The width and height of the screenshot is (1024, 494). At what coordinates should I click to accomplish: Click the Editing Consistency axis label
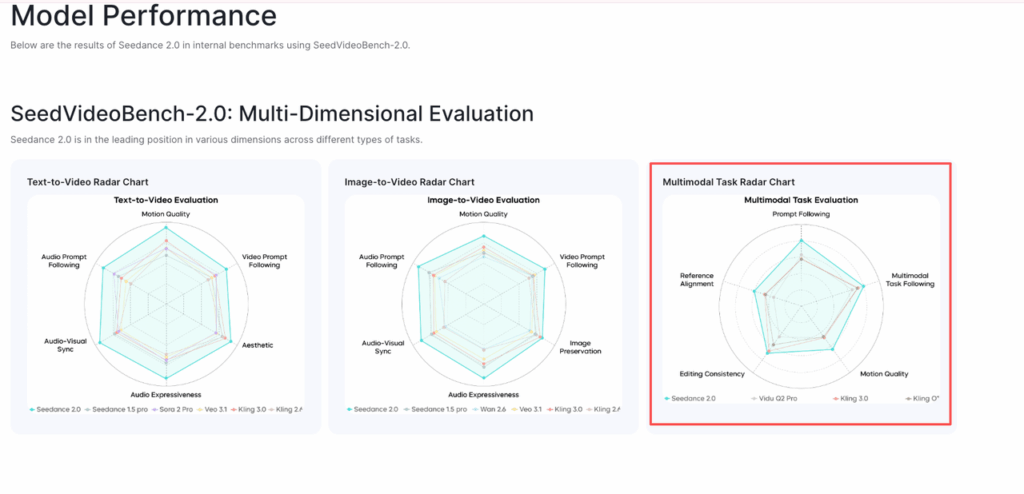(712, 374)
